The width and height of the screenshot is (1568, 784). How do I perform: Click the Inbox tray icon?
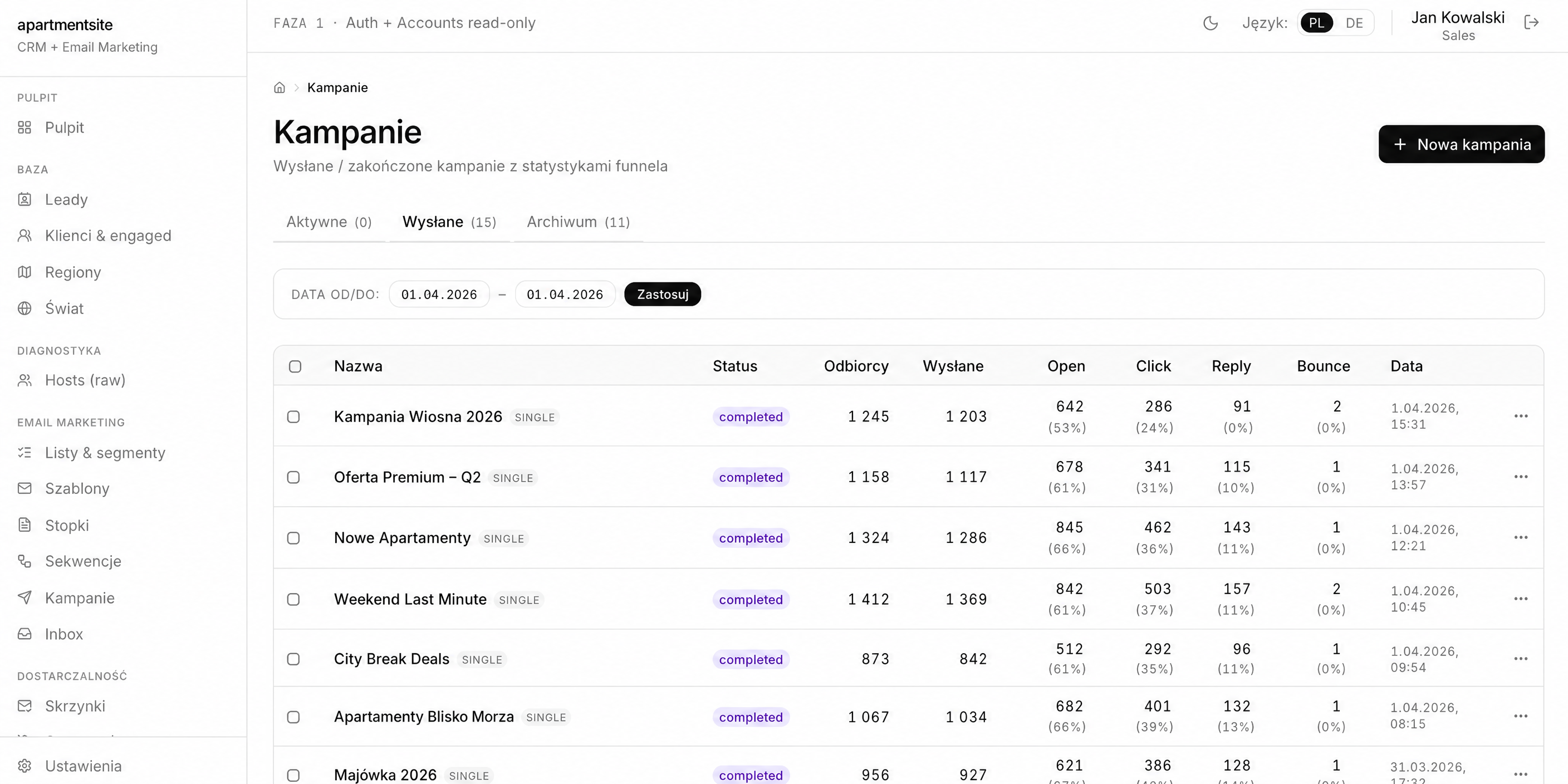tap(24, 634)
